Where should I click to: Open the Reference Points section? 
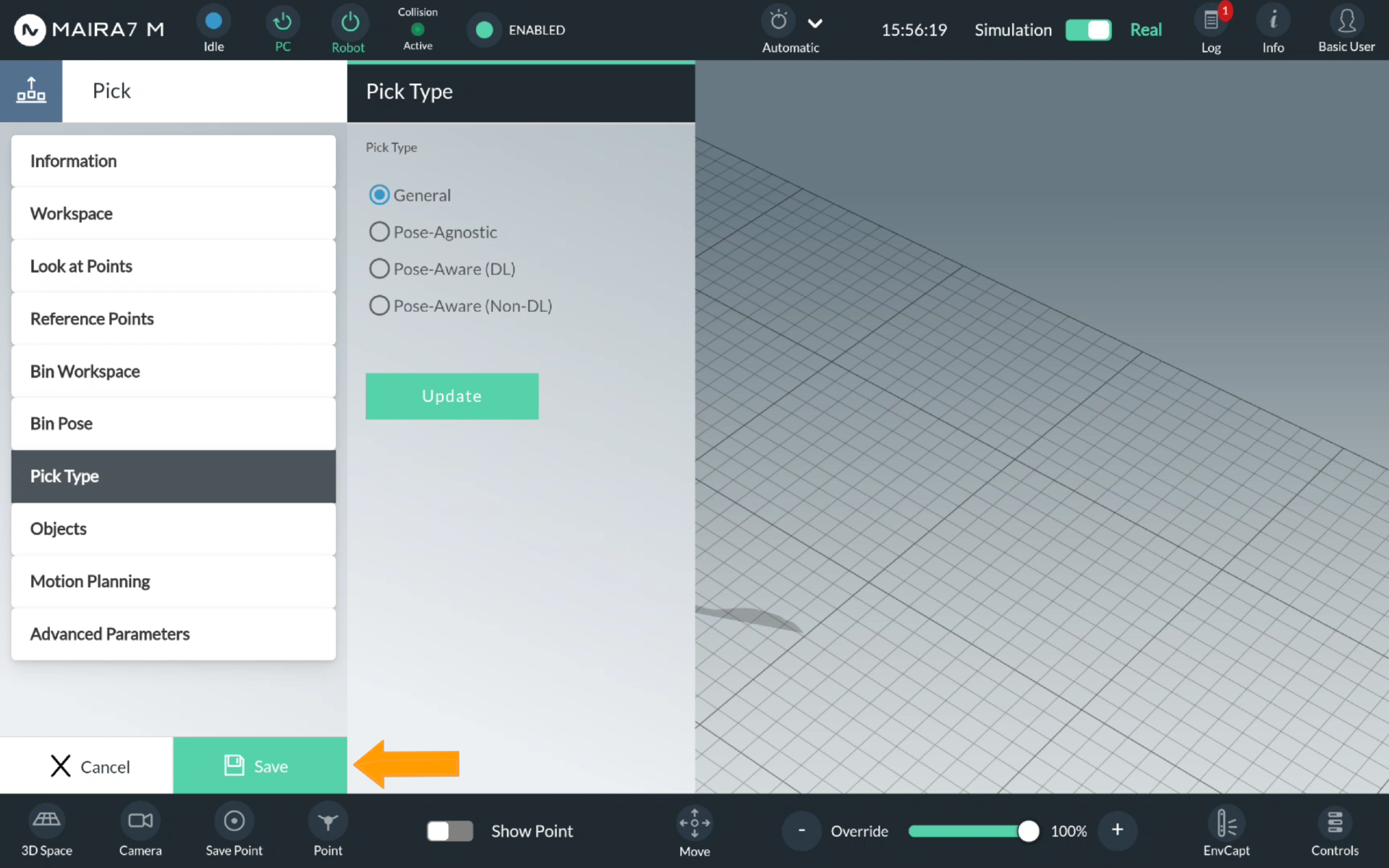(x=174, y=319)
